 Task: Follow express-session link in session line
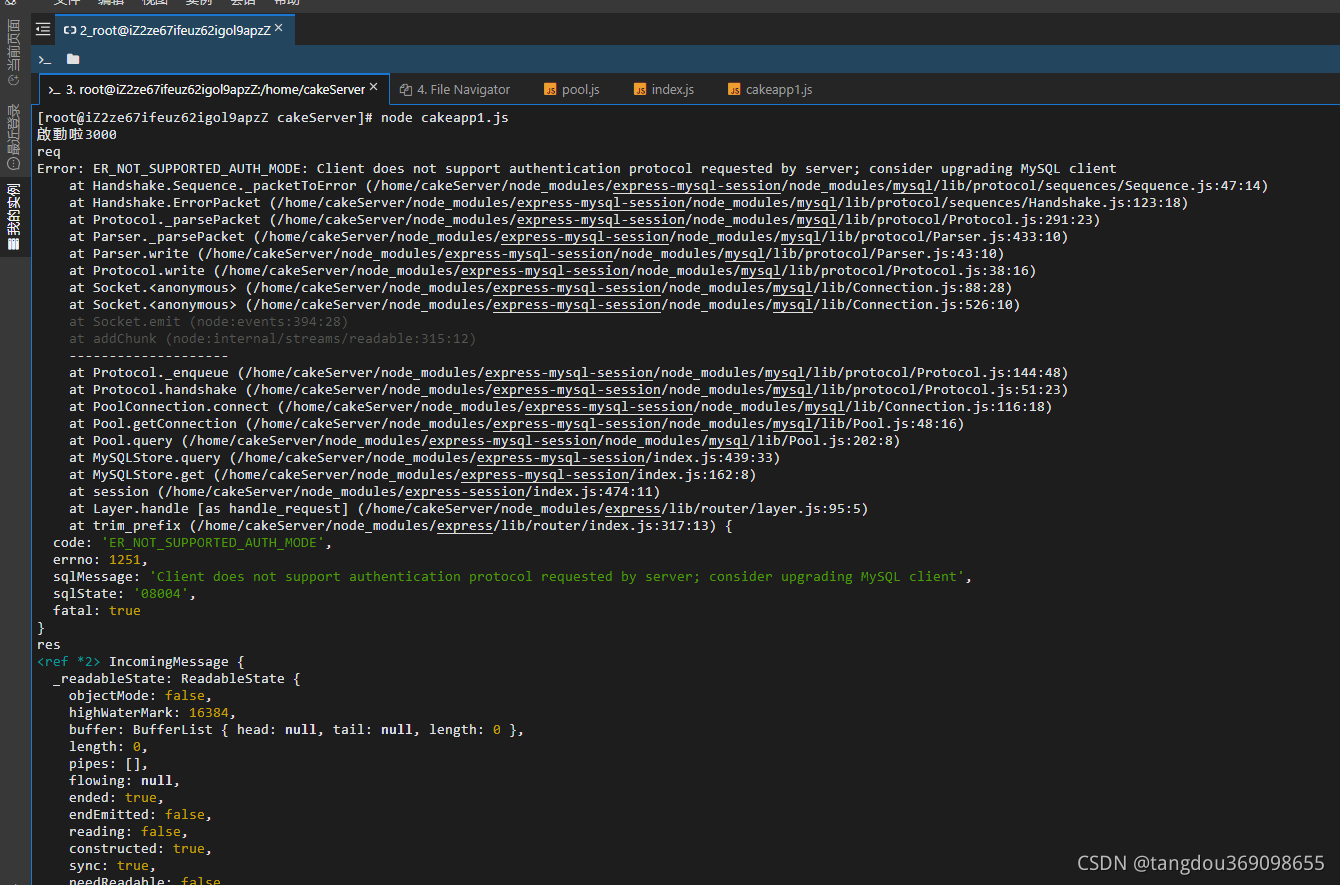tap(465, 492)
